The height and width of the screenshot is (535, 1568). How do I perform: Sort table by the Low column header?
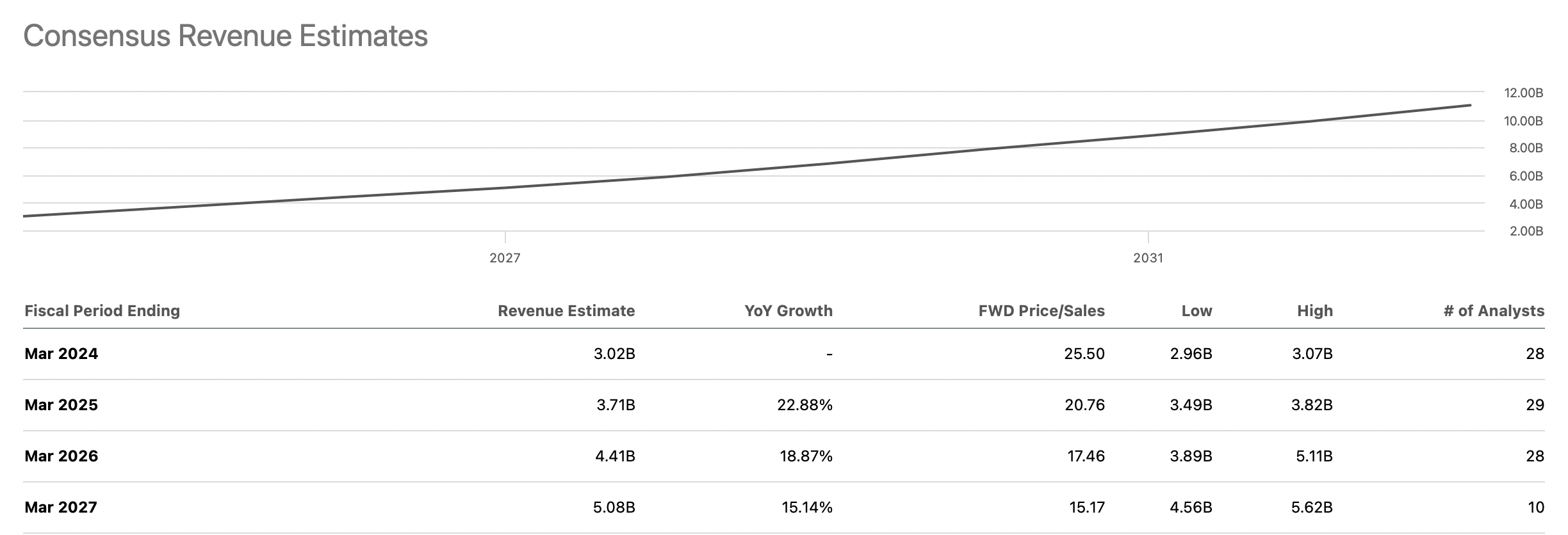1196,311
